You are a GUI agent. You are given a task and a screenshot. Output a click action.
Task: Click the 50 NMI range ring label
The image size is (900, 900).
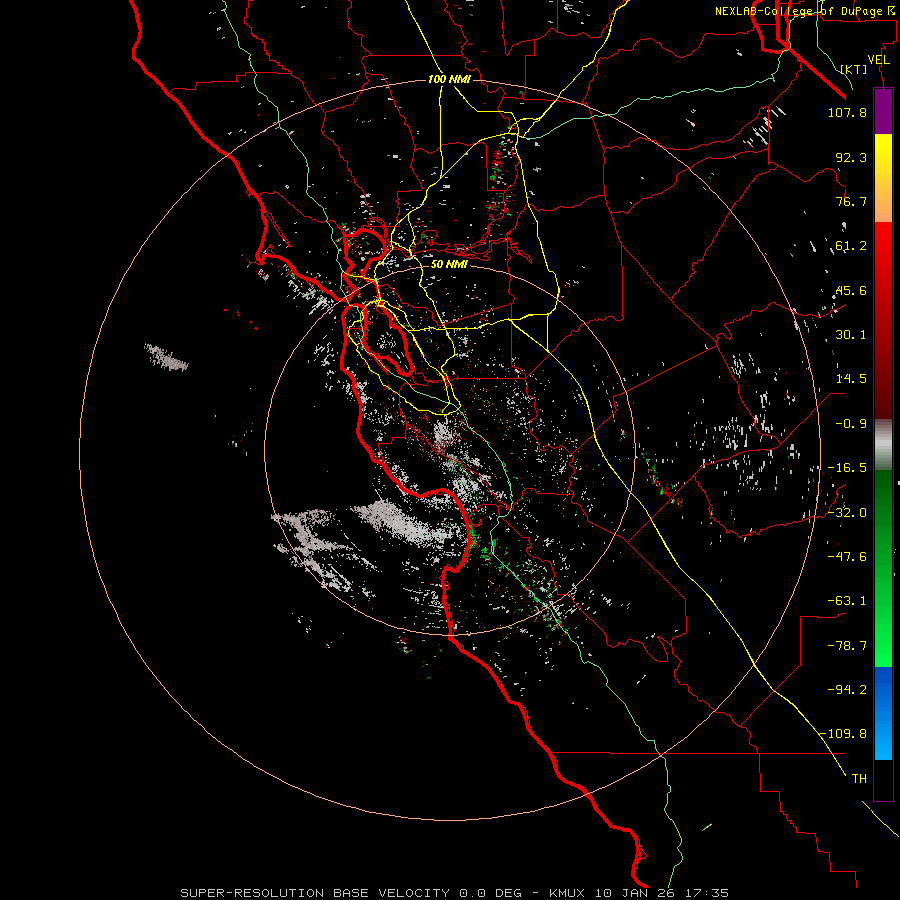[449, 265]
